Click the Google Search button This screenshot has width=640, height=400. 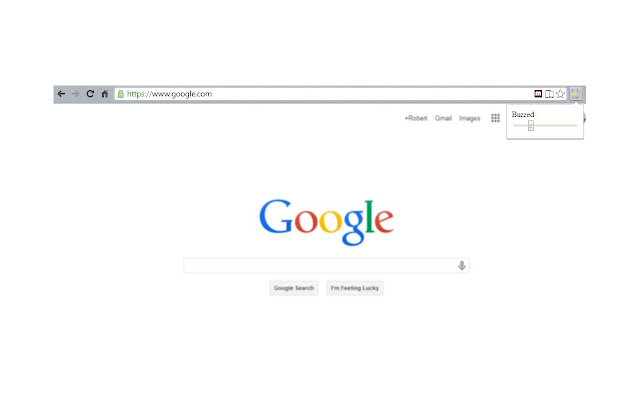tap(293, 288)
